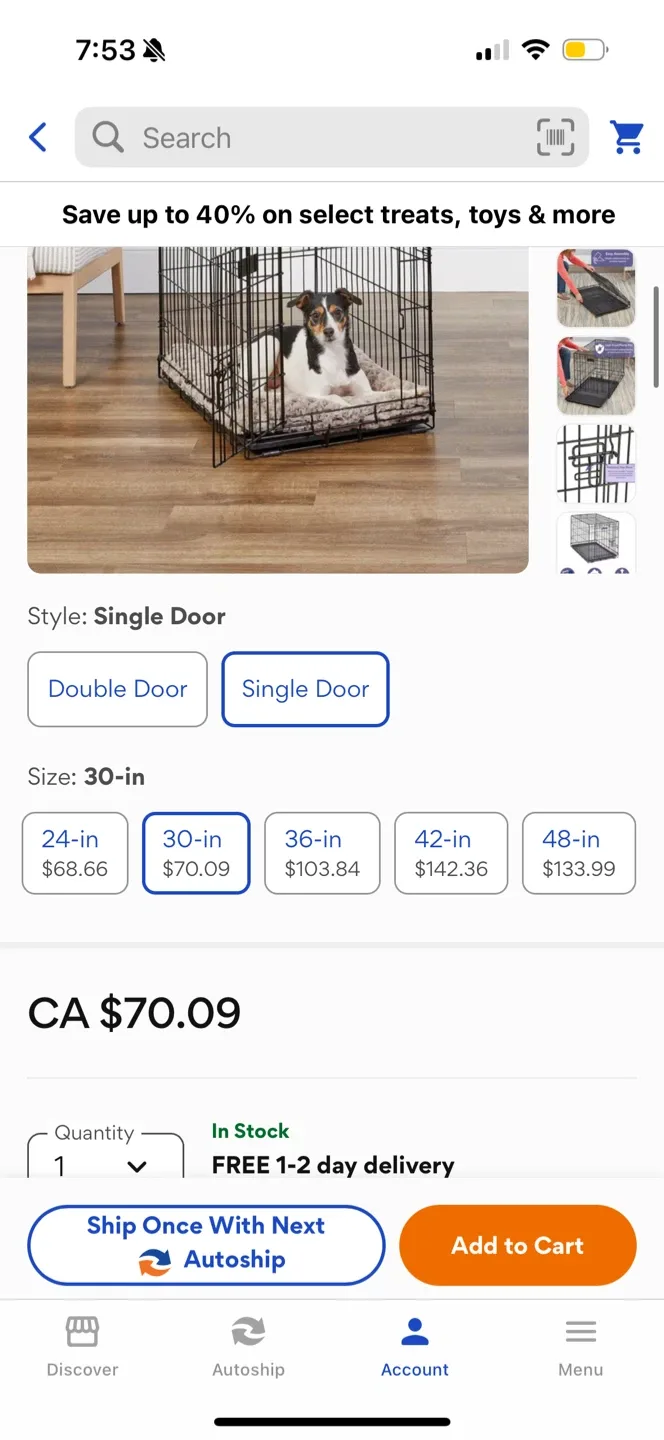Viewport: 664px width, 1440px height.
Task: Open the Menu hamburger icon
Action: pos(580,1346)
